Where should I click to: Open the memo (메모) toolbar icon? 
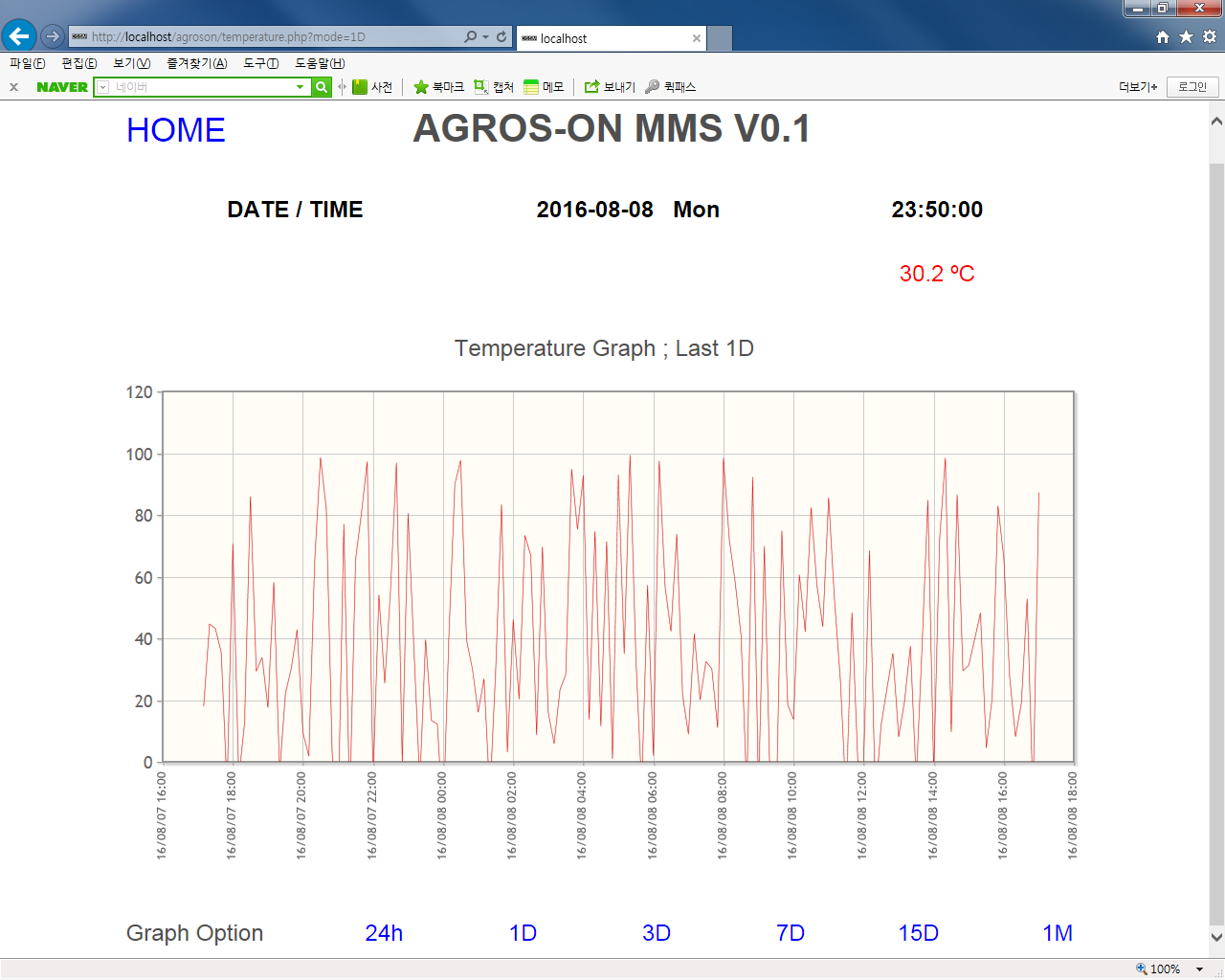pos(531,87)
